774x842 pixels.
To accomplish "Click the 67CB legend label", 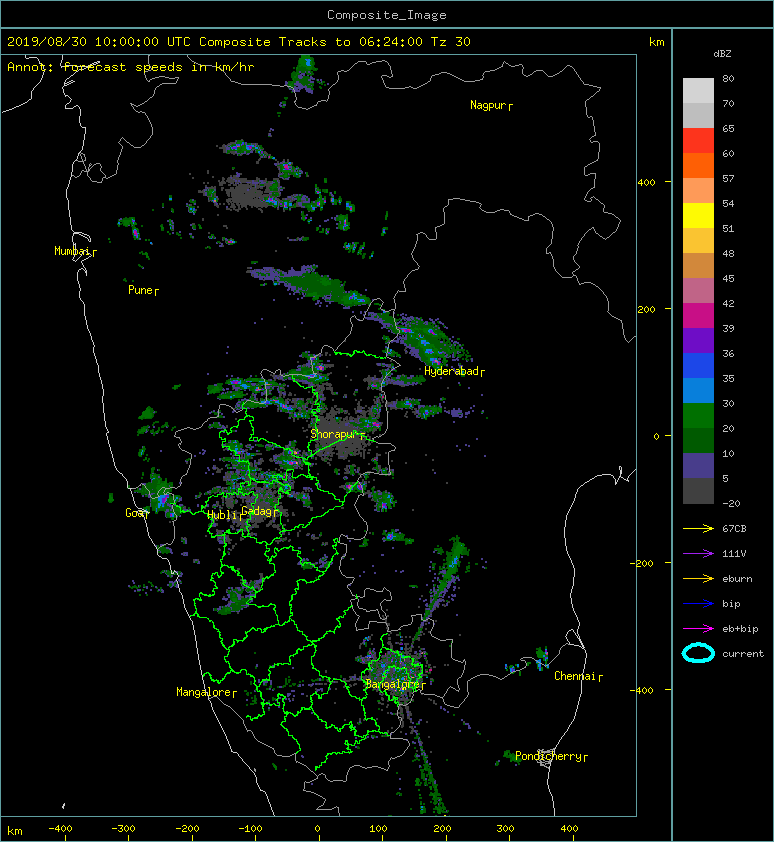I will coord(734,529).
